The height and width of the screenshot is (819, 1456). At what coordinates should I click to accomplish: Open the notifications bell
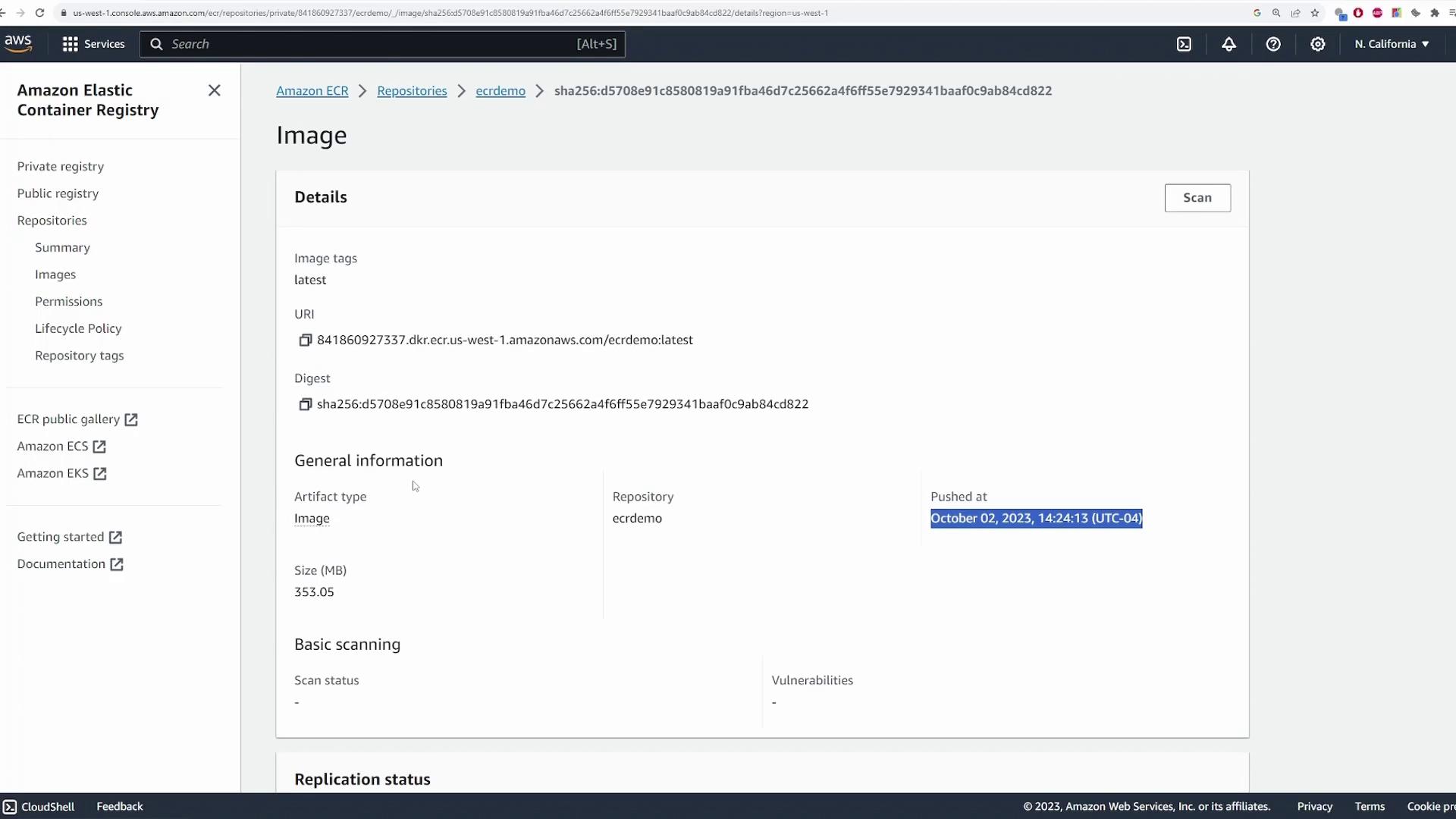pos(1228,44)
